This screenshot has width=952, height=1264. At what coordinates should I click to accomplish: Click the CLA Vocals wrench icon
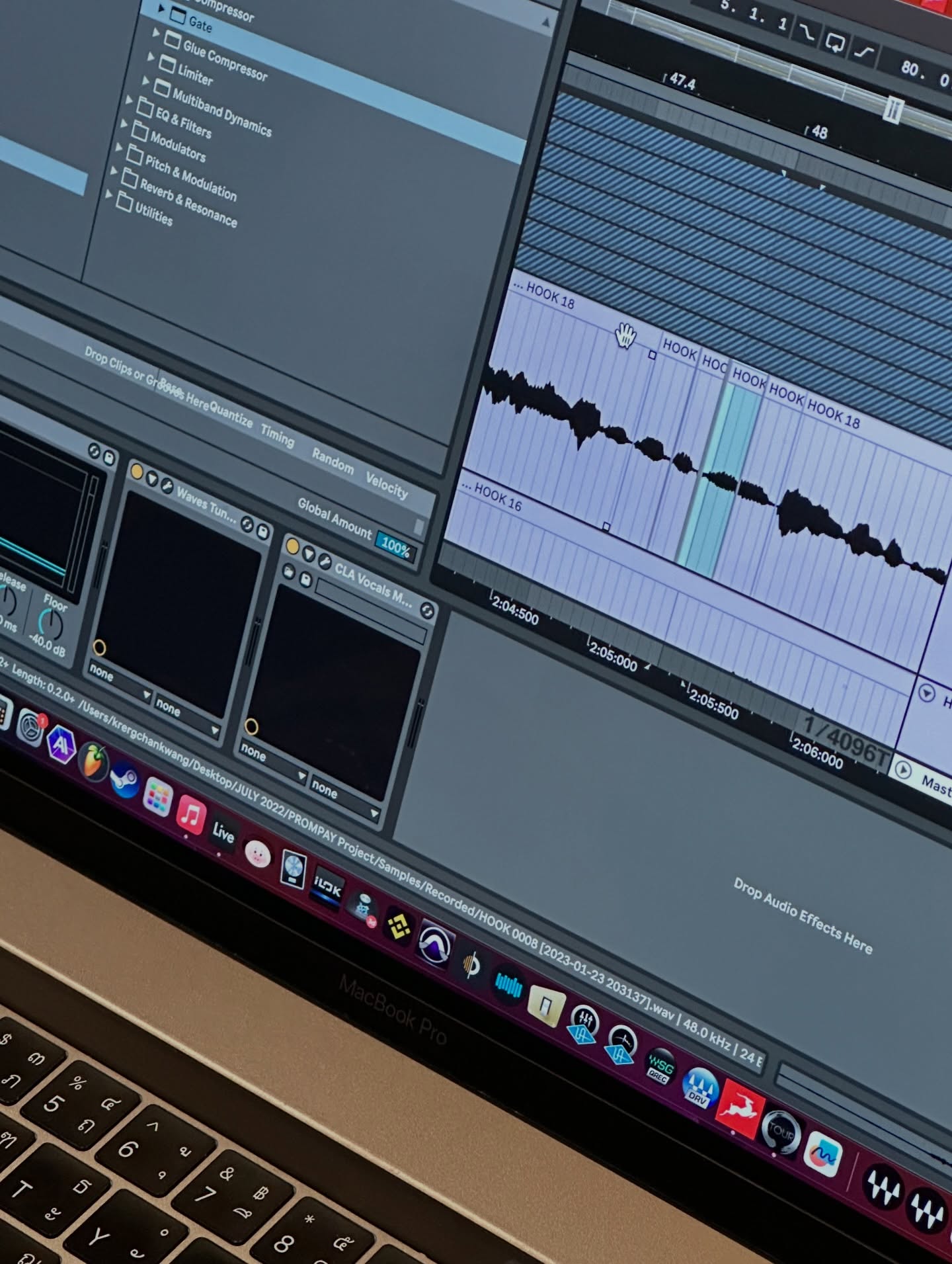325,562
